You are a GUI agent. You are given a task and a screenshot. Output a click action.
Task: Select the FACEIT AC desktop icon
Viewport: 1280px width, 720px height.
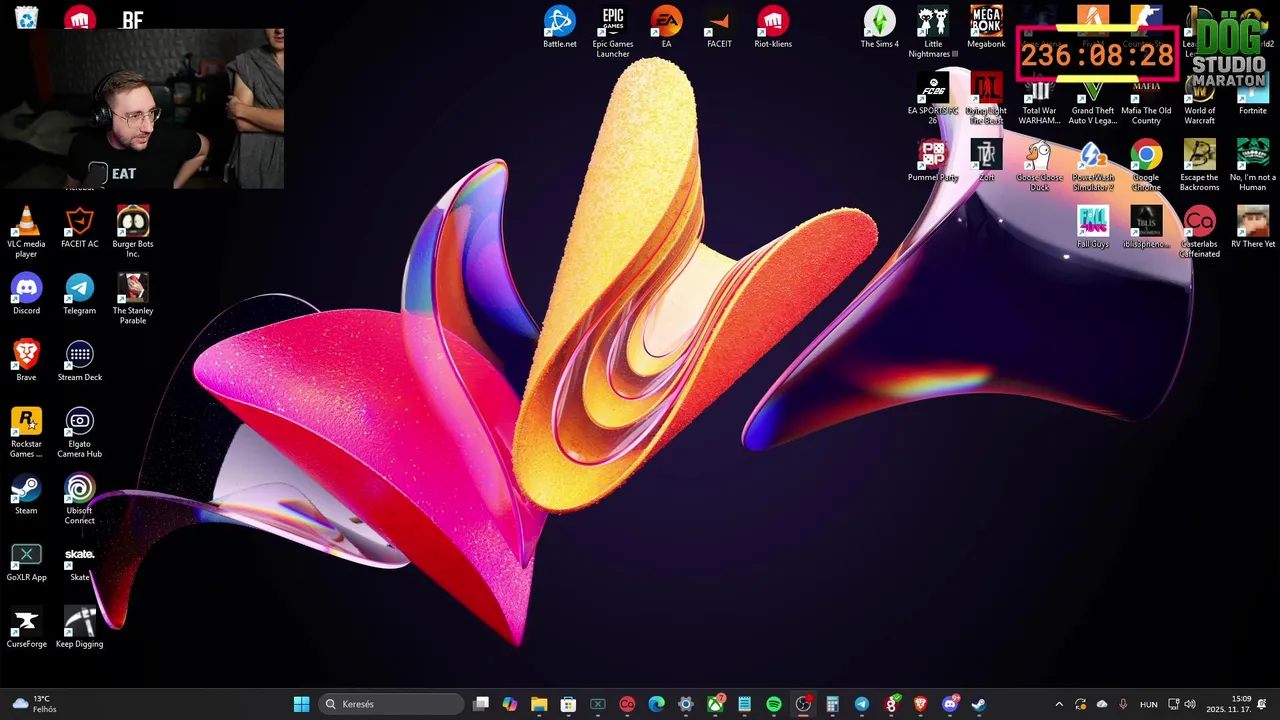(79, 228)
